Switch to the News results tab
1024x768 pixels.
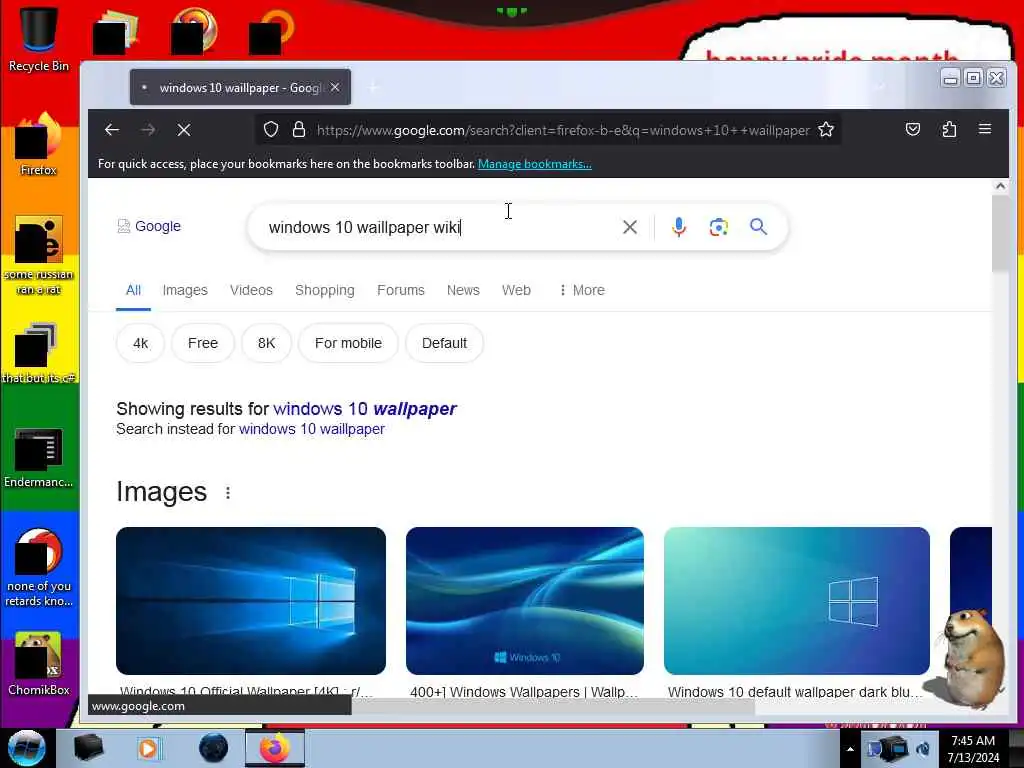point(463,290)
